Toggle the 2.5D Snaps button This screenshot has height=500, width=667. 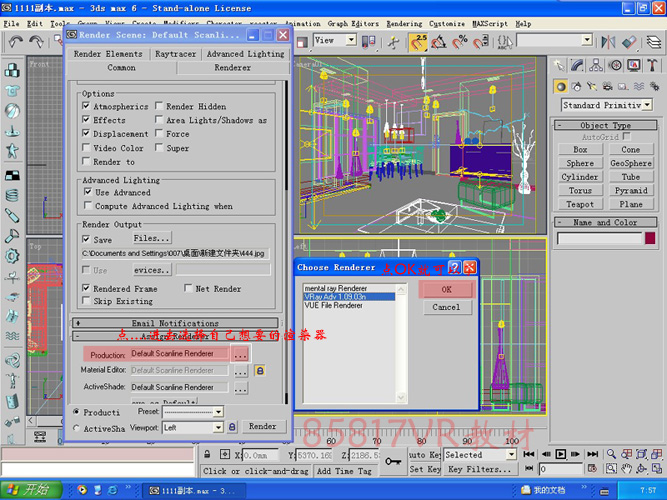click(x=418, y=42)
